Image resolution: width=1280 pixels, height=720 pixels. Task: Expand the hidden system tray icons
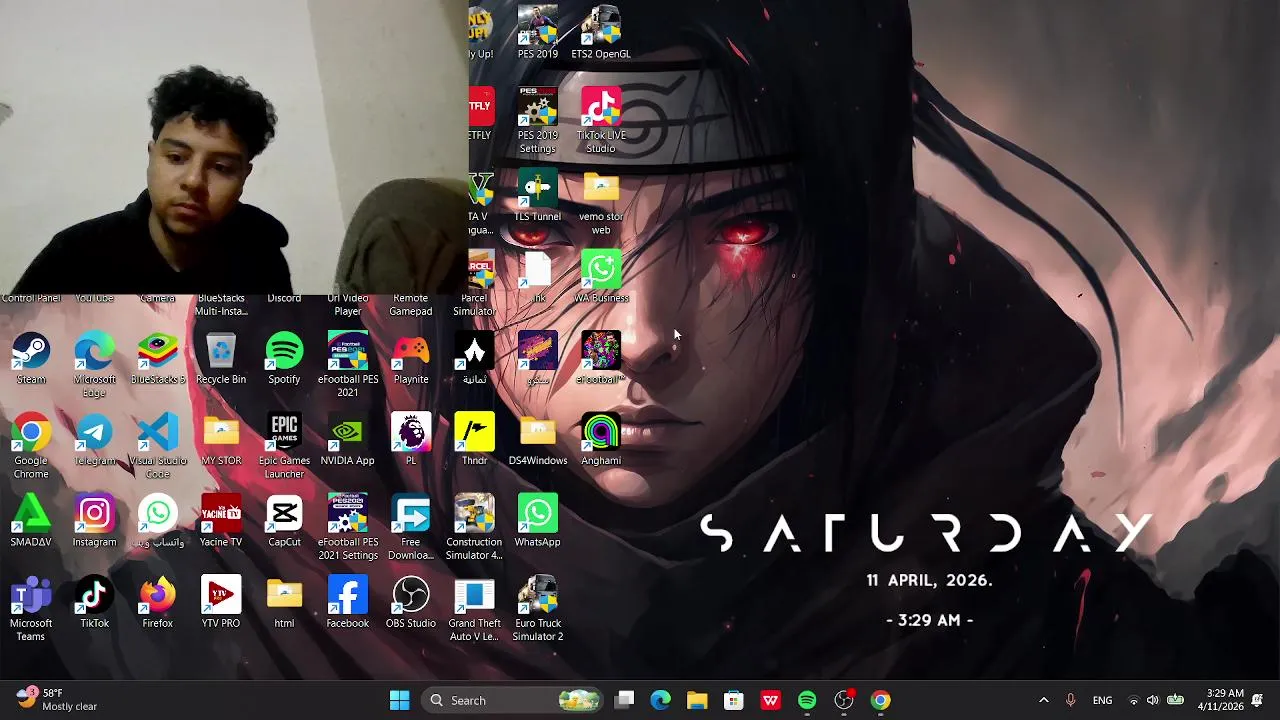point(1044,700)
